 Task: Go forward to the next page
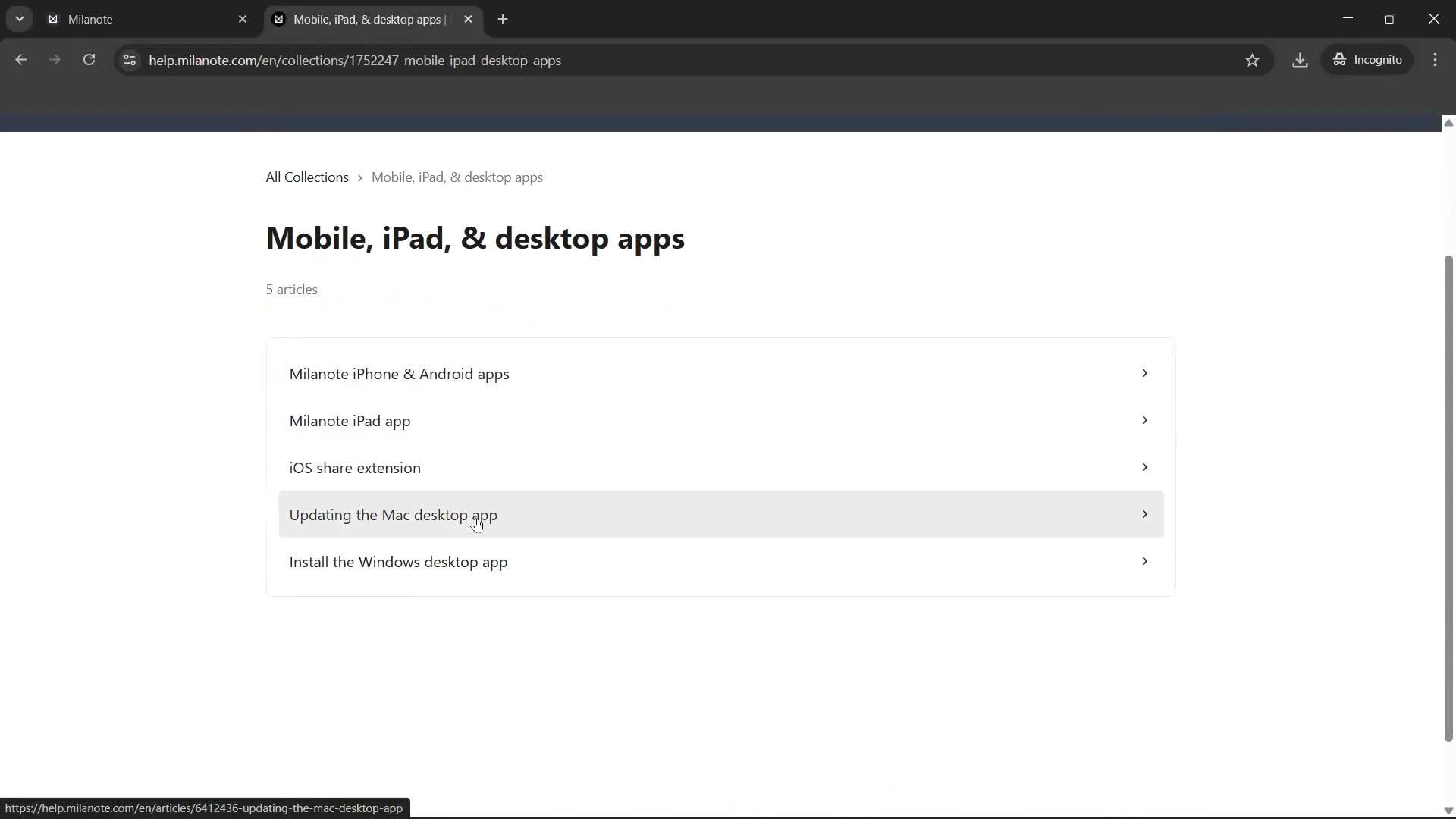tap(54, 60)
